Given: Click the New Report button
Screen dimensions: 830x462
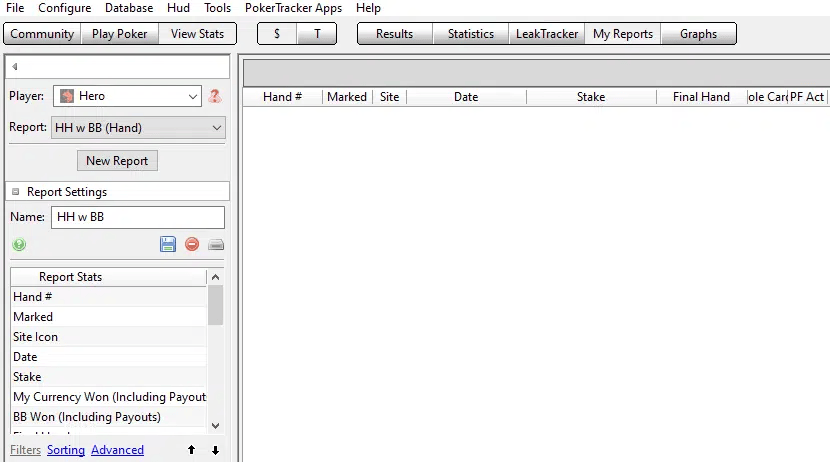Looking at the screenshot, I should point(117,161).
